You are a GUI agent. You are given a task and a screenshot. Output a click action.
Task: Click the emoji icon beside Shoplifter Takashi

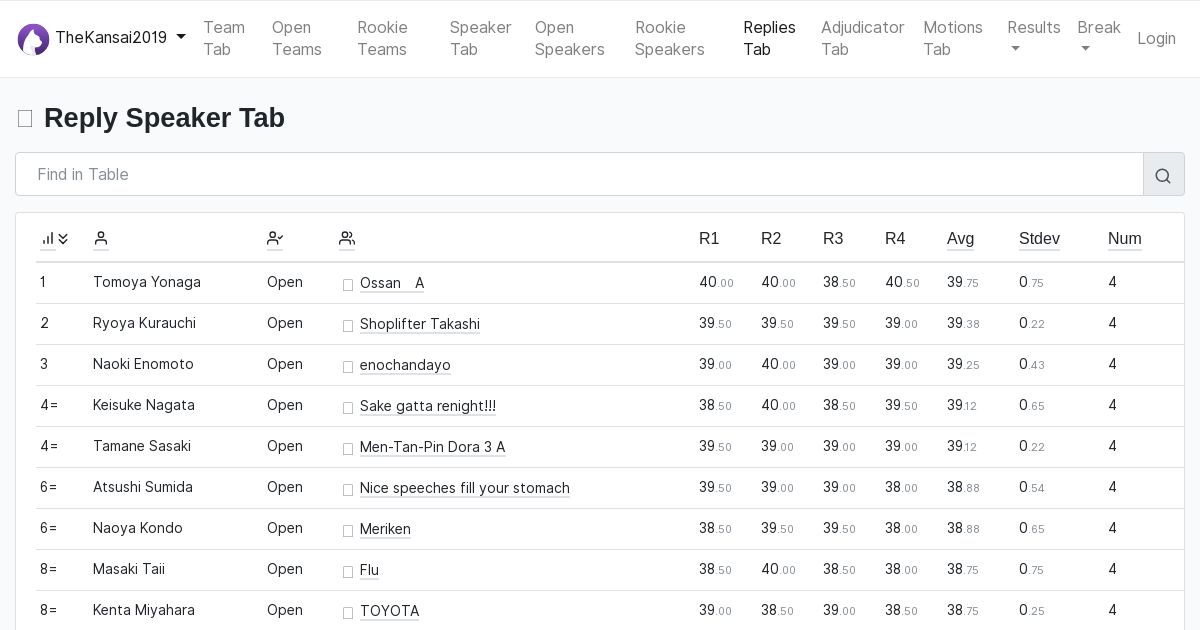[348, 326]
